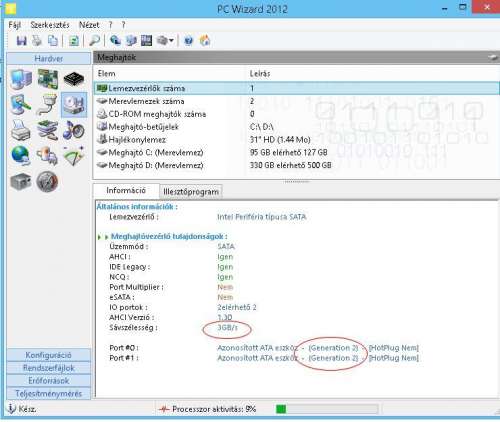Click the Port #1 : label
The height and width of the screenshot is (422, 500).
tap(124, 358)
